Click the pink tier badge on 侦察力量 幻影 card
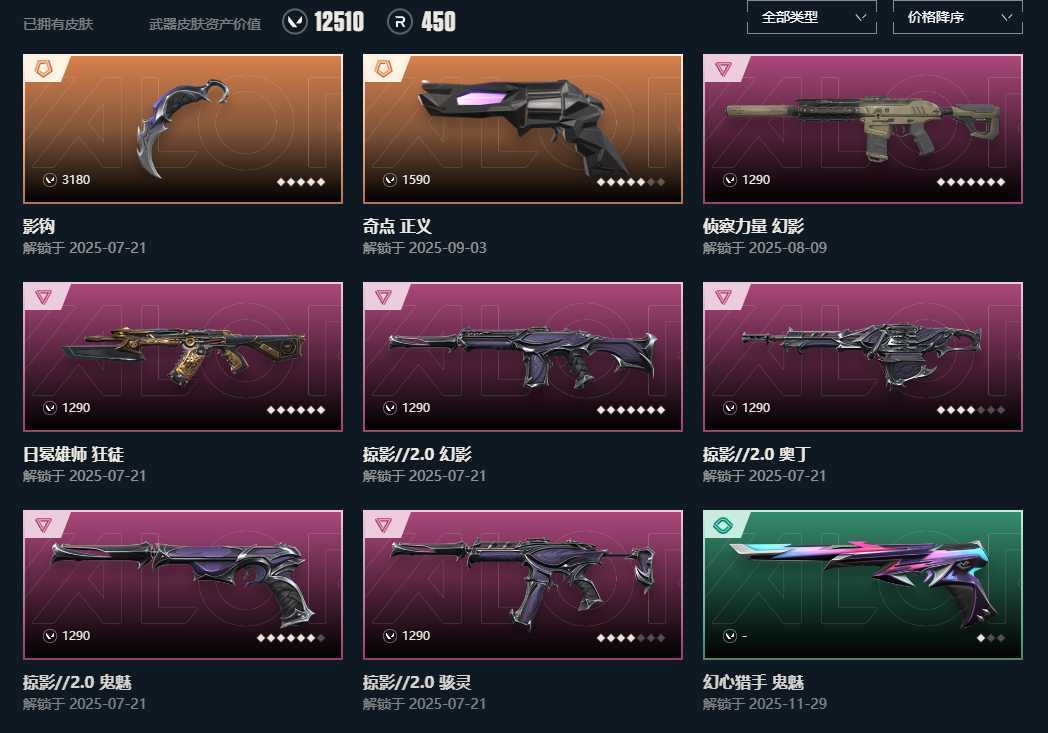1048x733 pixels. (723, 69)
